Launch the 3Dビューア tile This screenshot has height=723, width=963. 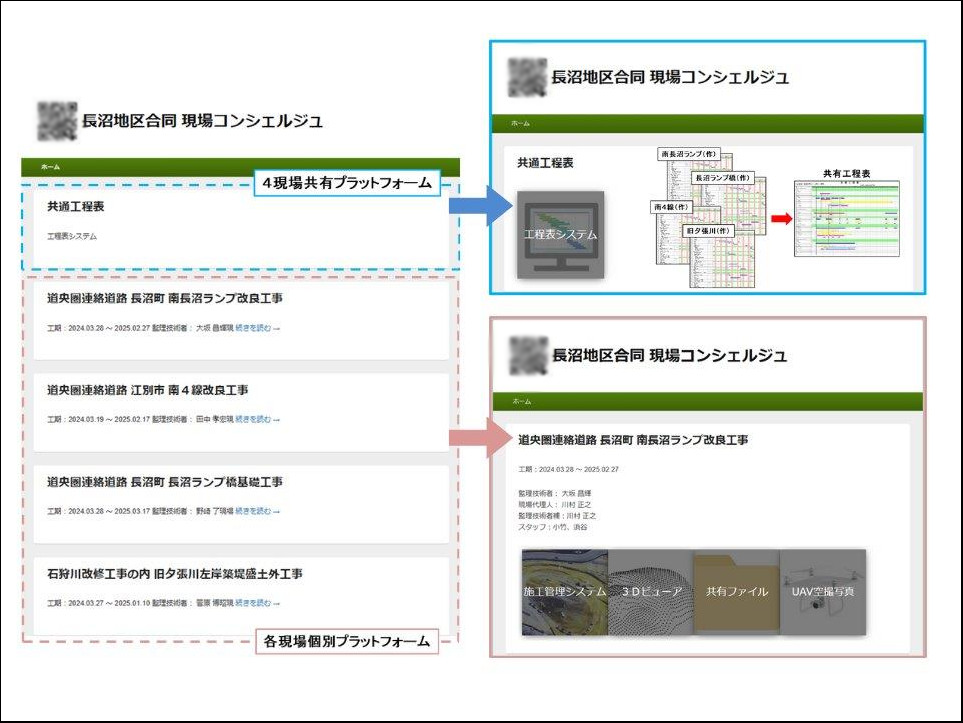point(650,591)
